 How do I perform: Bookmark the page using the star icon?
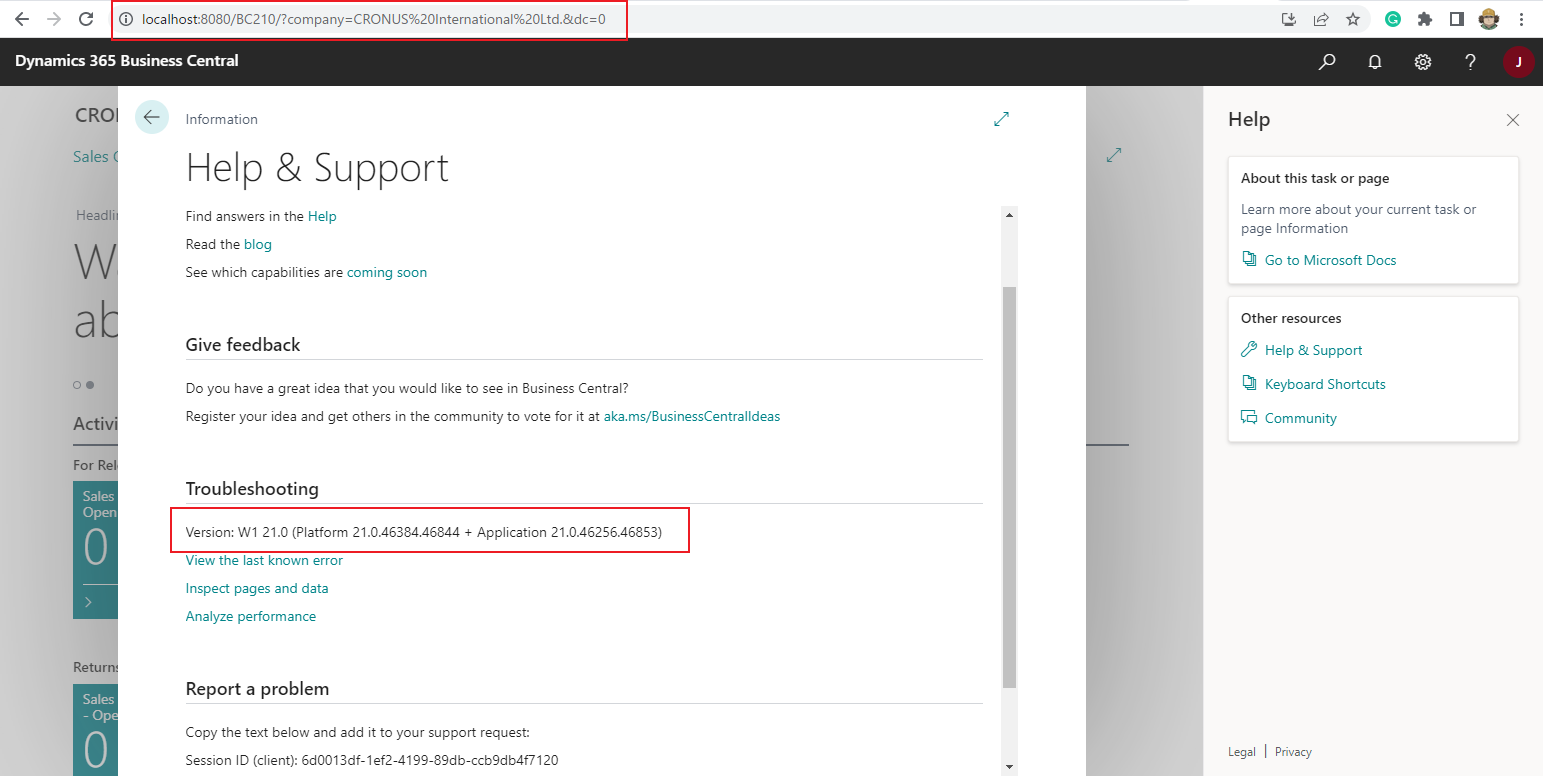[1352, 18]
